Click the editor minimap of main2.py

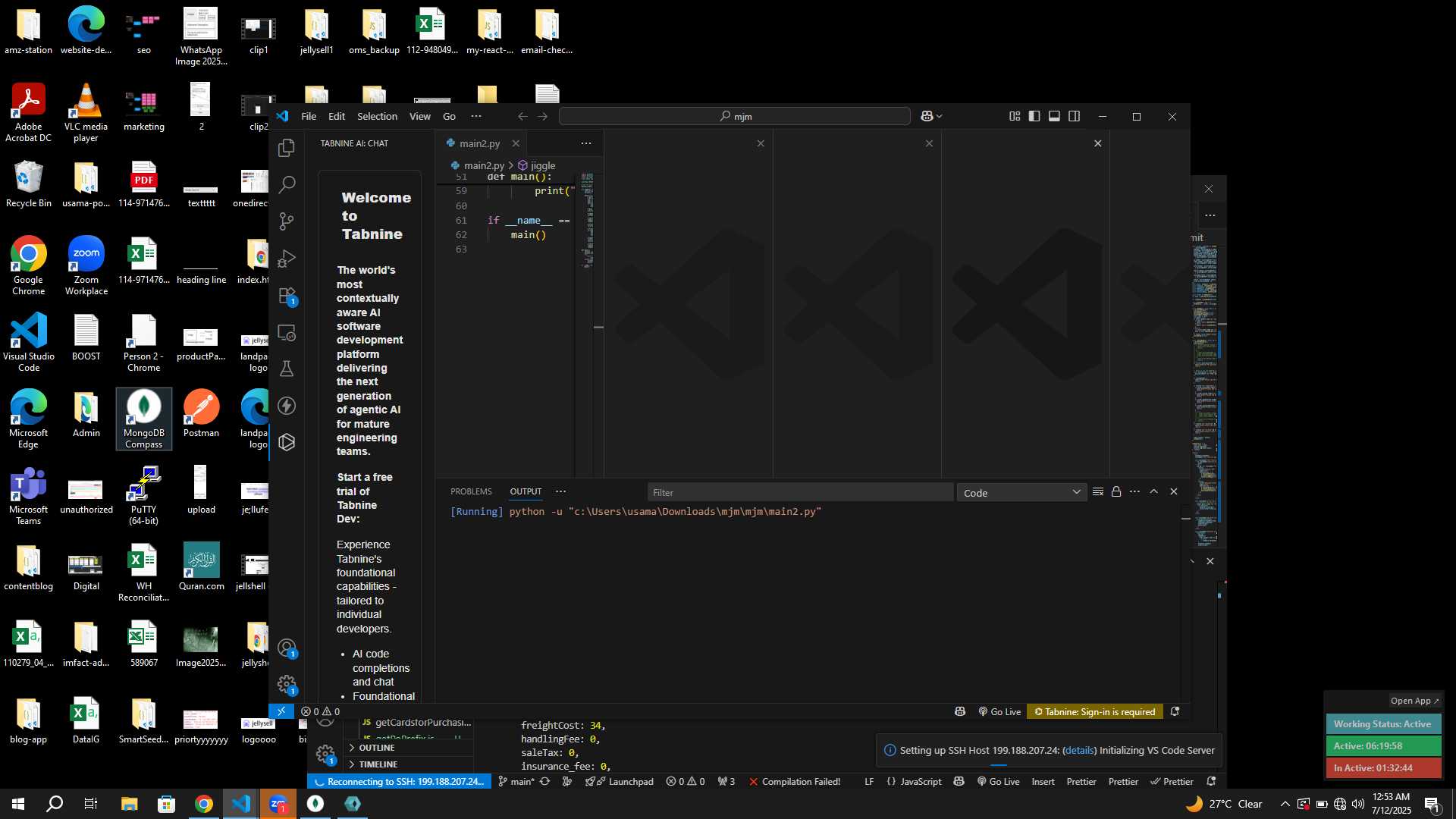click(587, 220)
